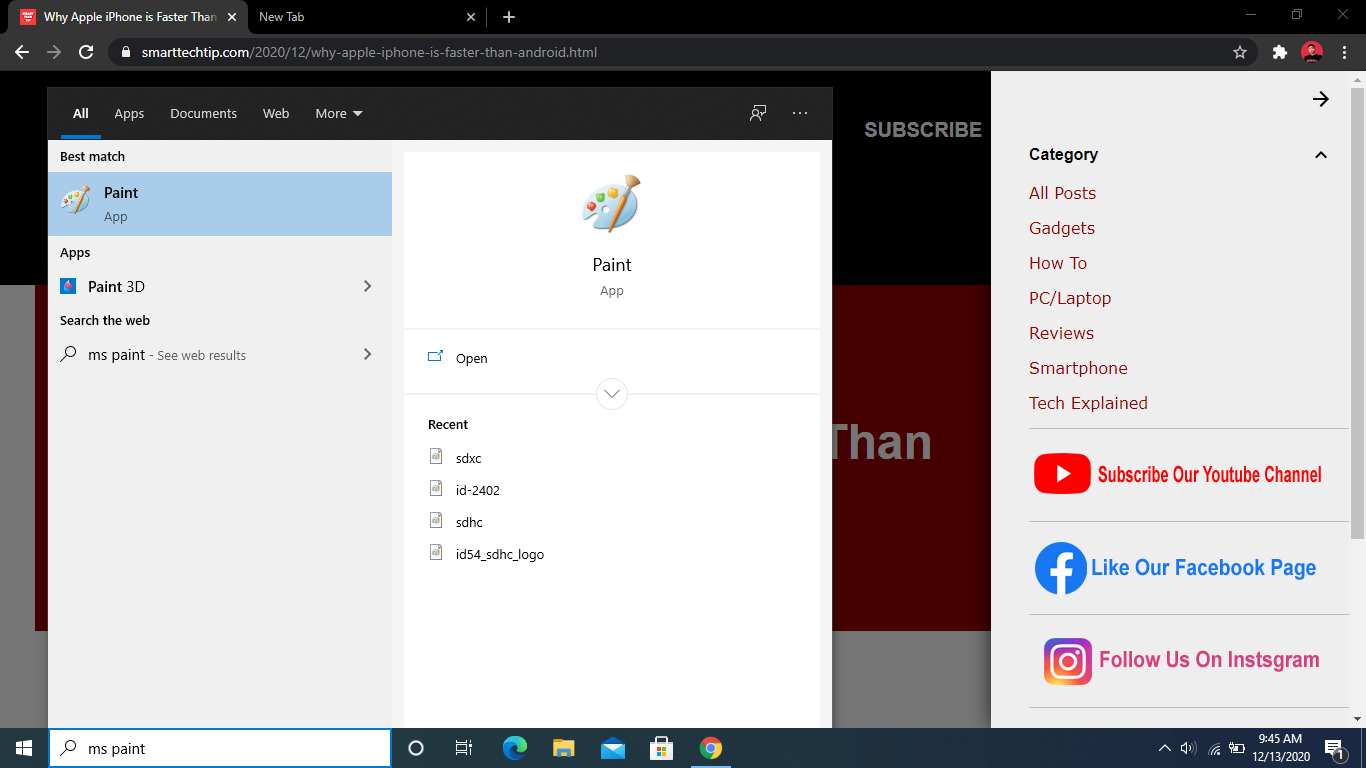This screenshot has height=768, width=1366.
Task: Go back in Chrome browser
Action: [22, 52]
